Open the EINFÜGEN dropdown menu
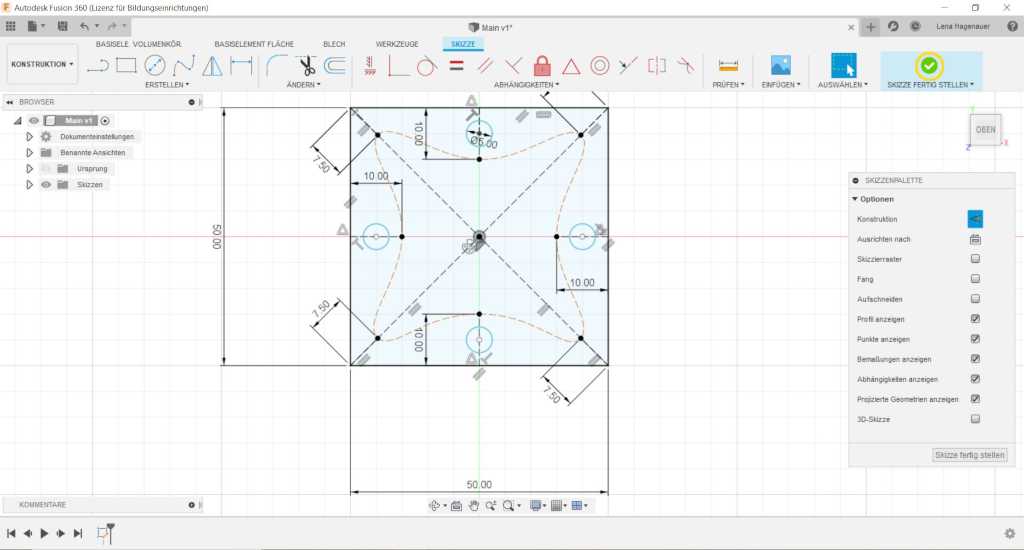This screenshot has width=1024, height=550. click(x=780, y=85)
